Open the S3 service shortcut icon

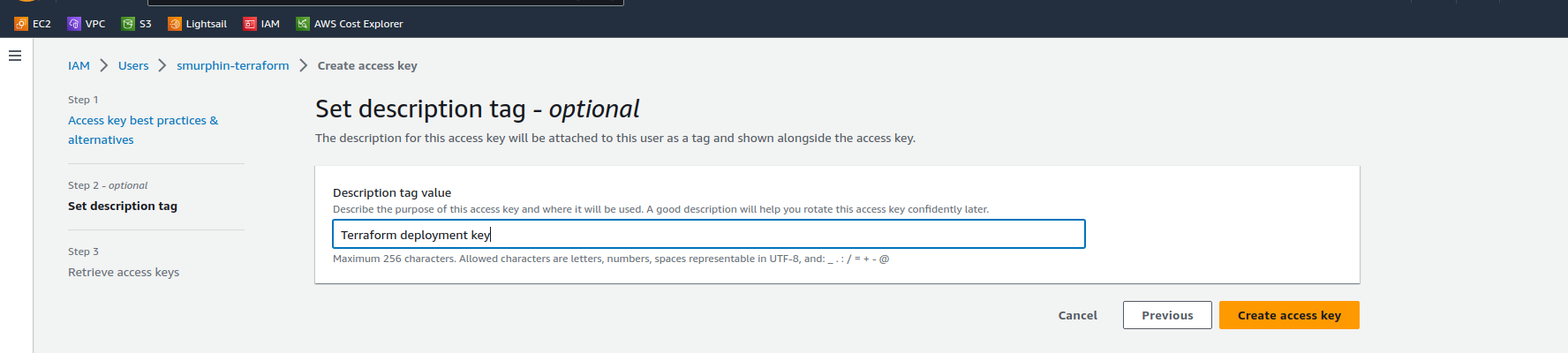(128, 24)
